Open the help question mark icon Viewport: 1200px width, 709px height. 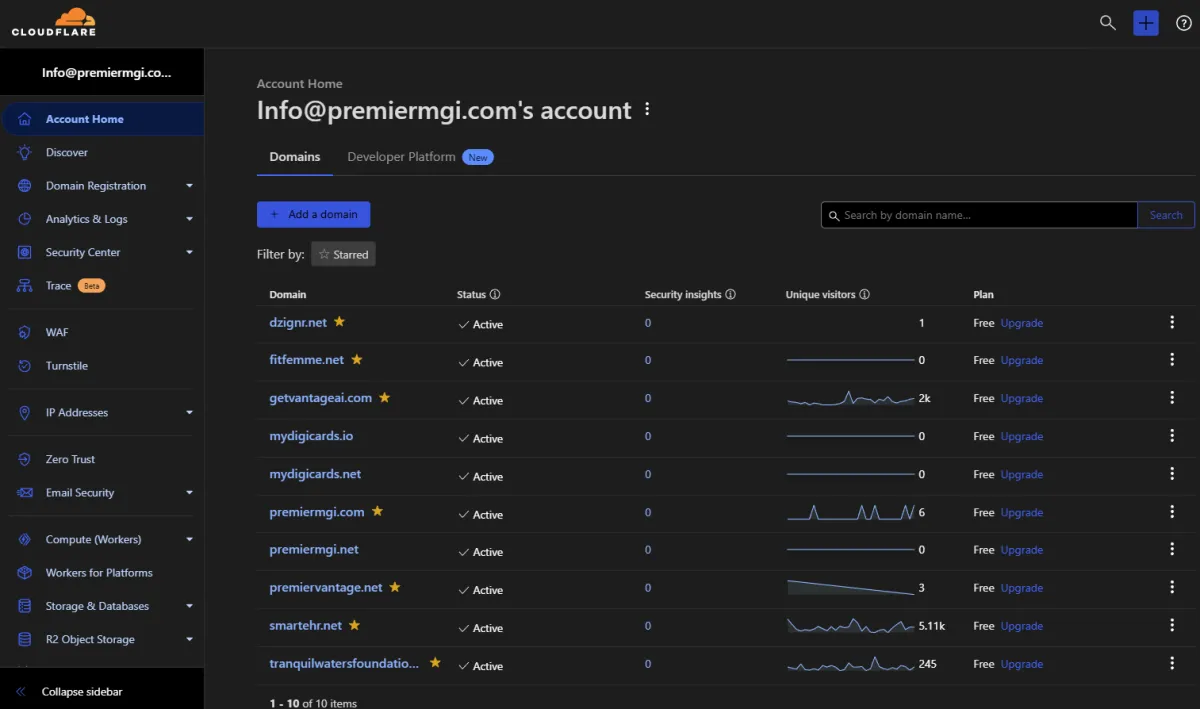pos(1183,23)
